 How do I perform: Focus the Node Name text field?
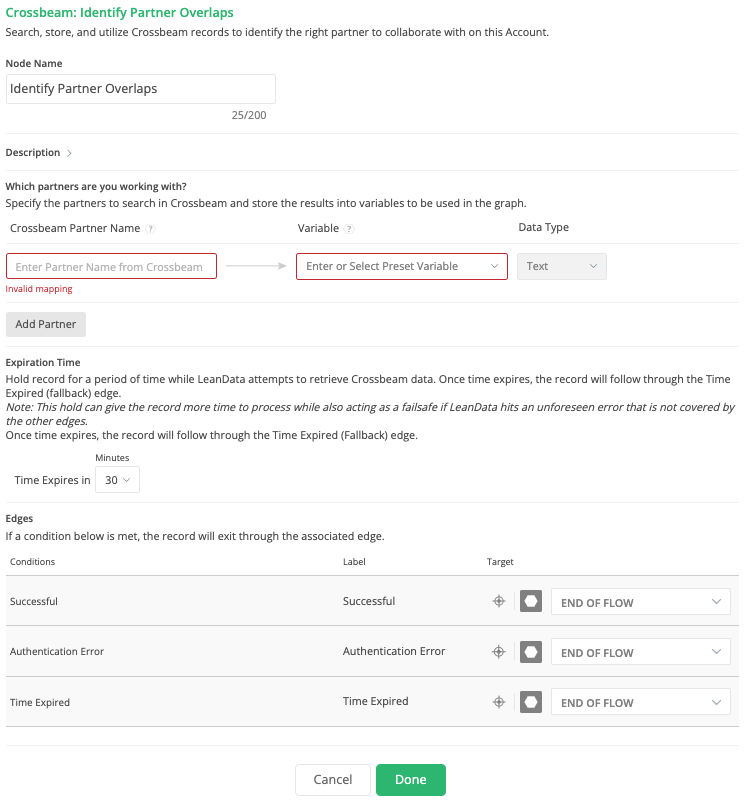pyautogui.click(x=140, y=89)
